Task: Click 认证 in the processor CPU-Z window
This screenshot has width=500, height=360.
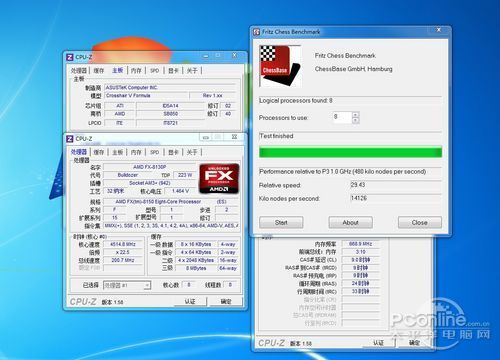Action: point(190,301)
